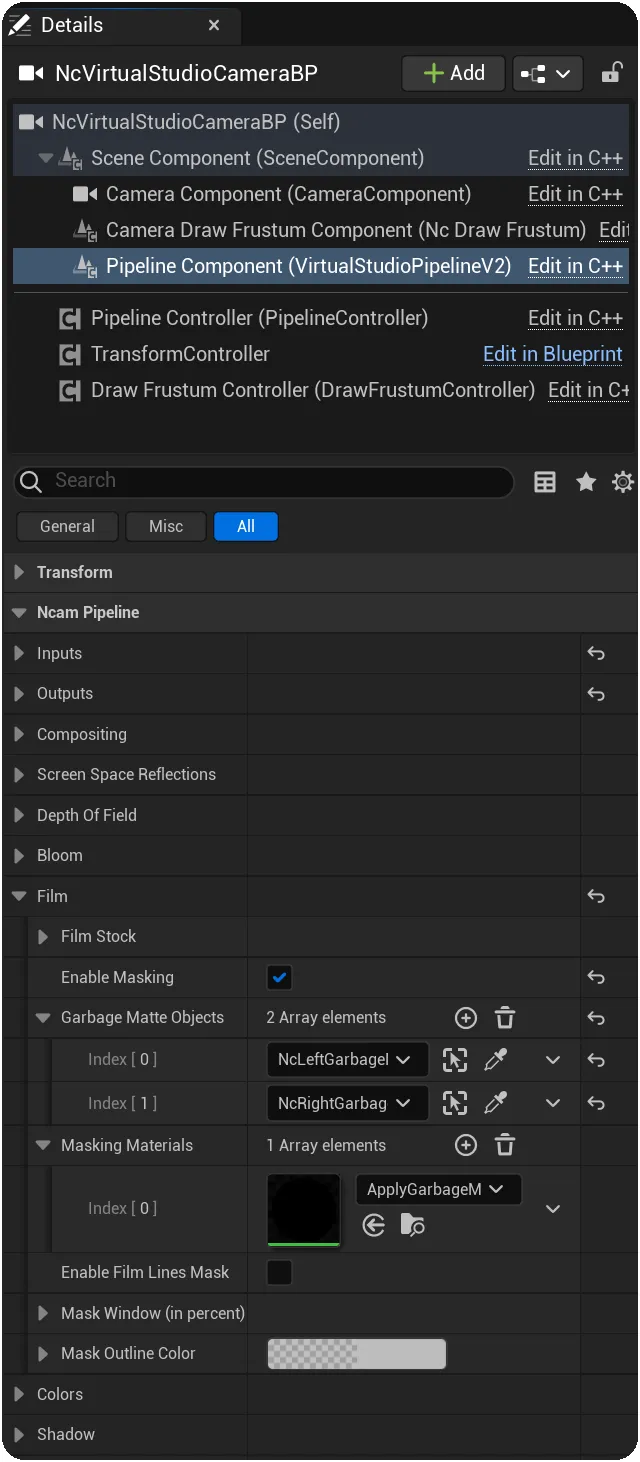Expand the Inputs property

19,653
